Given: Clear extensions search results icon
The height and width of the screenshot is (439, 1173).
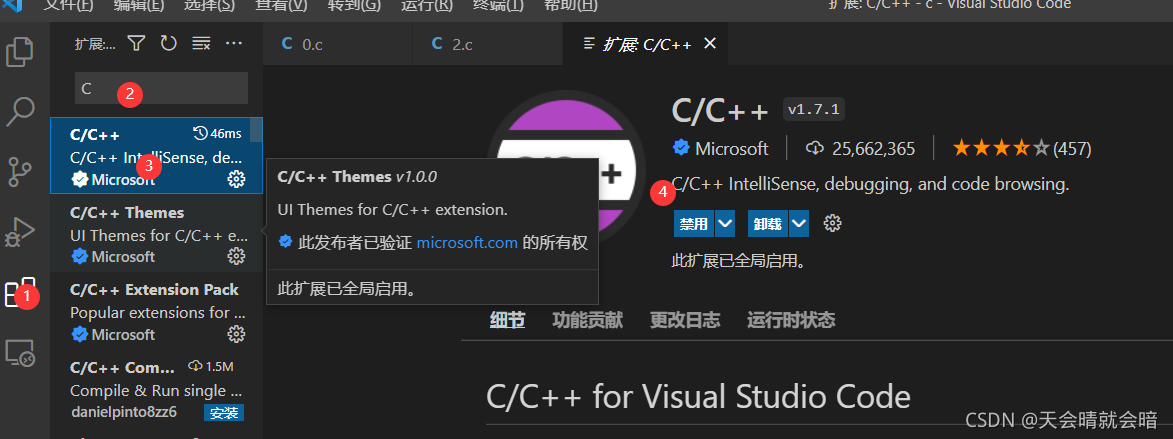Looking at the screenshot, I should 201,44.
